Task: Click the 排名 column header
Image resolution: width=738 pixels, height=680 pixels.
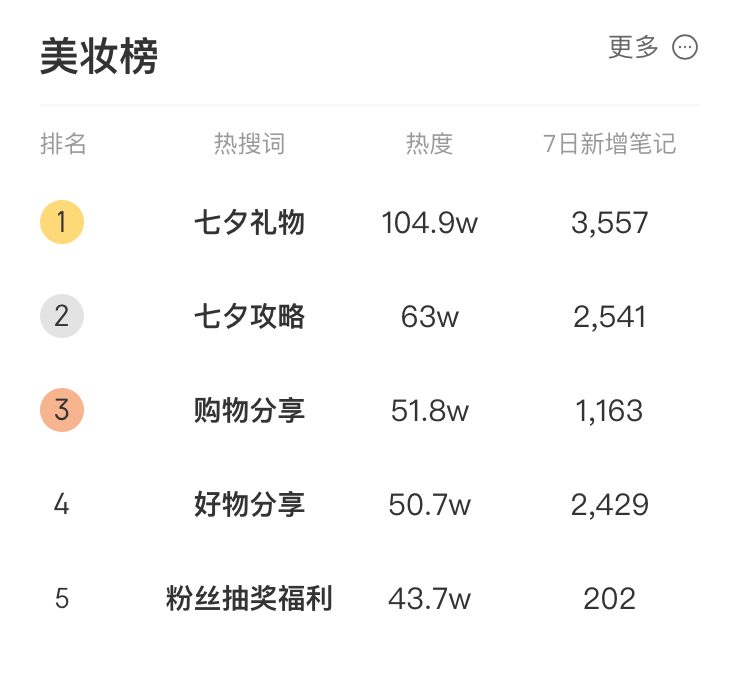Action: click(x=63, y=144)
